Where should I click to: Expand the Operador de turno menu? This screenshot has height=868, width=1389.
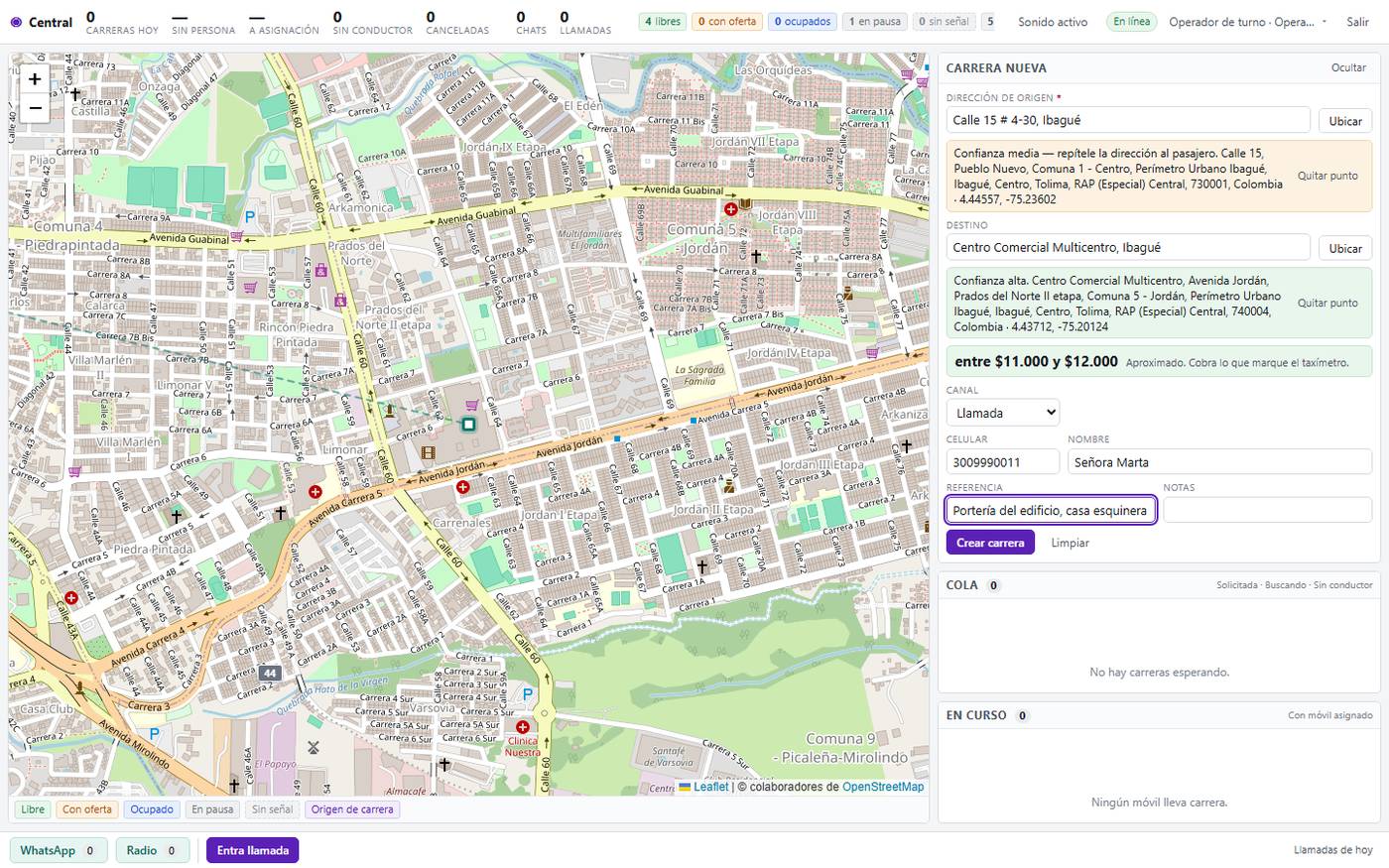(1248, 22)
